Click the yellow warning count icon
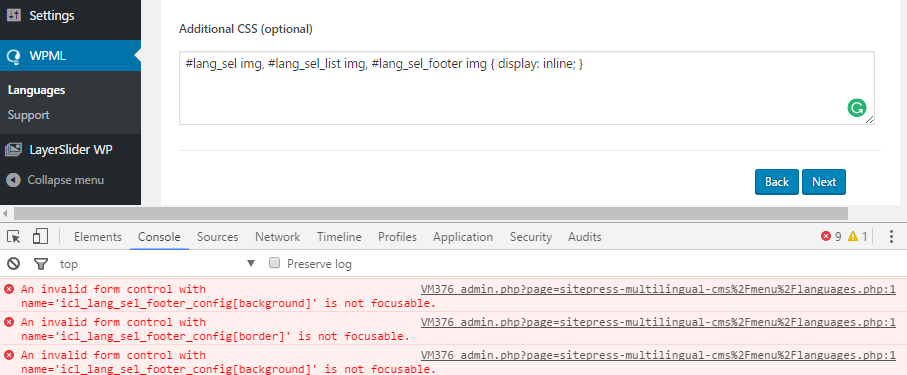Image resolution: width=907 pixels, height=375 pixels. point(853,236)
